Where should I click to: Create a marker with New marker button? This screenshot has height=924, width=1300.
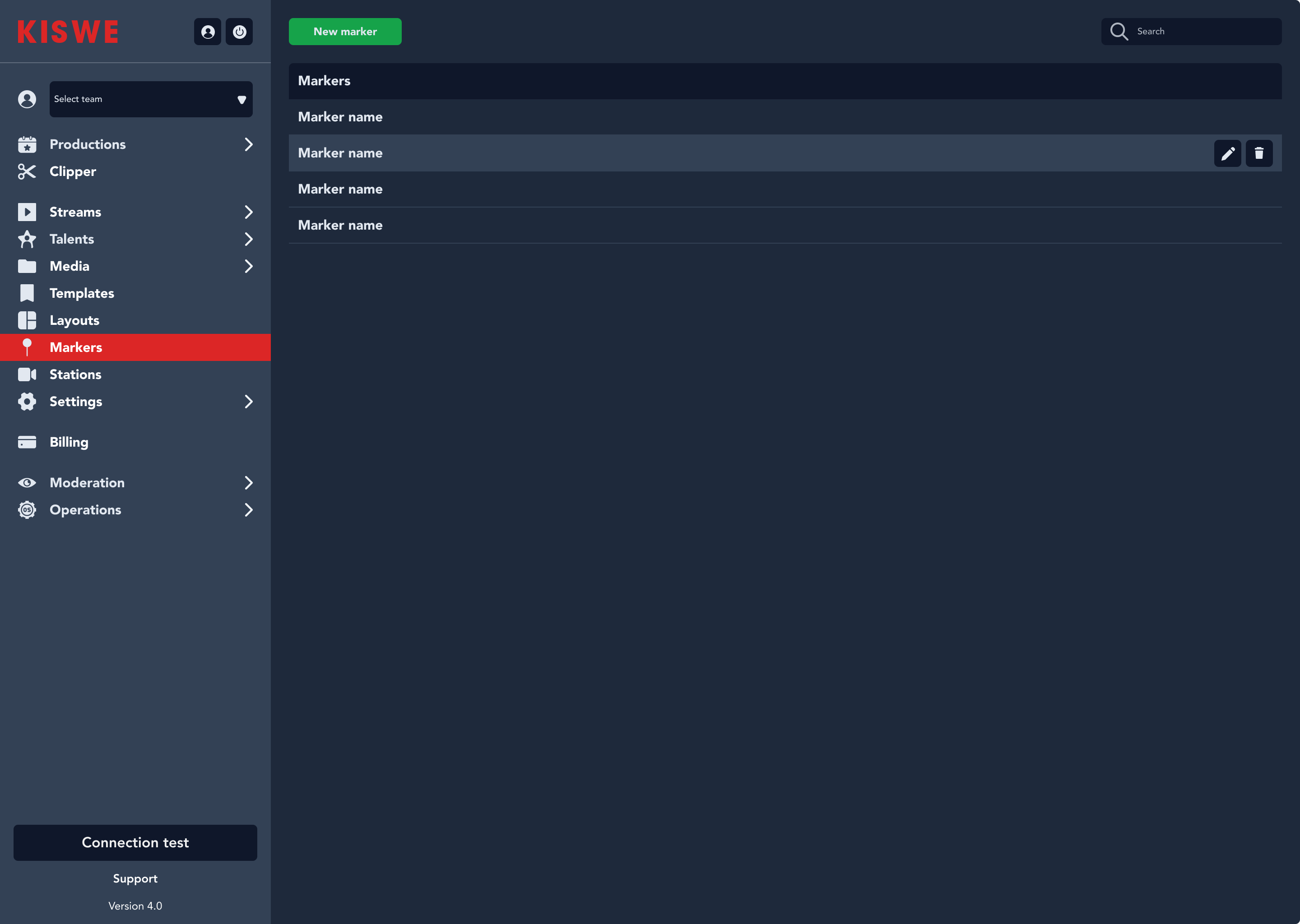click(x=345, y=31)
